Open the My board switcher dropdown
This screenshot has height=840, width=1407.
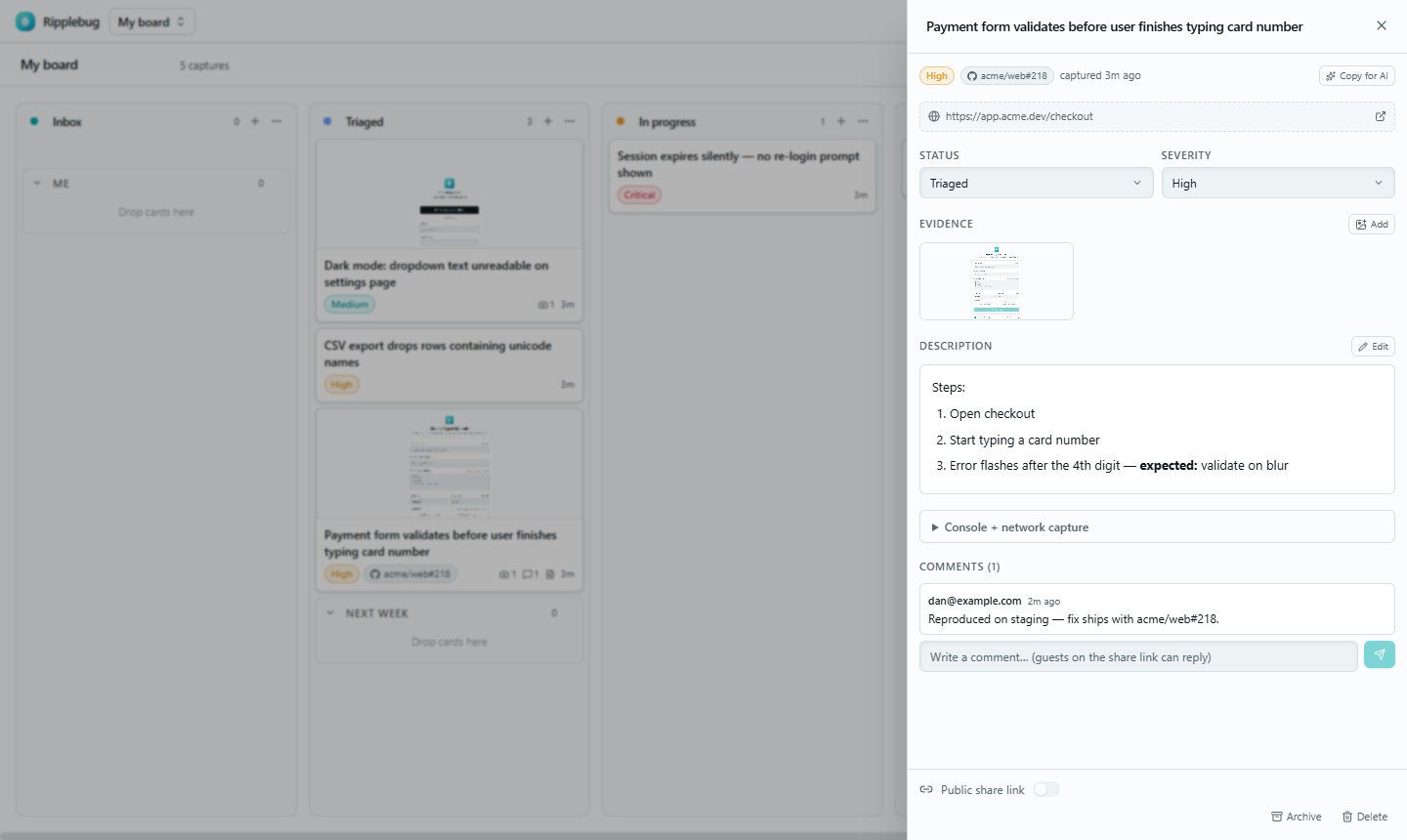[151, 21]
